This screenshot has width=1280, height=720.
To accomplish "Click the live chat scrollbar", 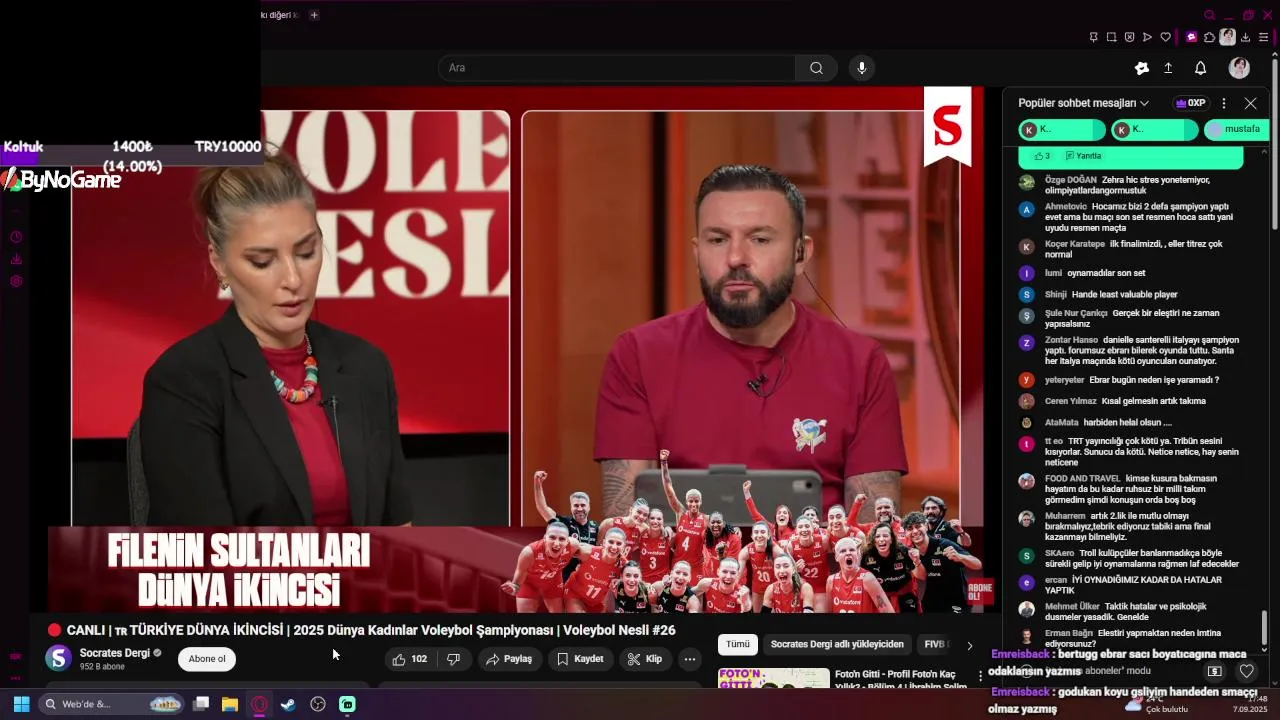I will pyautogui.click(x=1264, y=628).
